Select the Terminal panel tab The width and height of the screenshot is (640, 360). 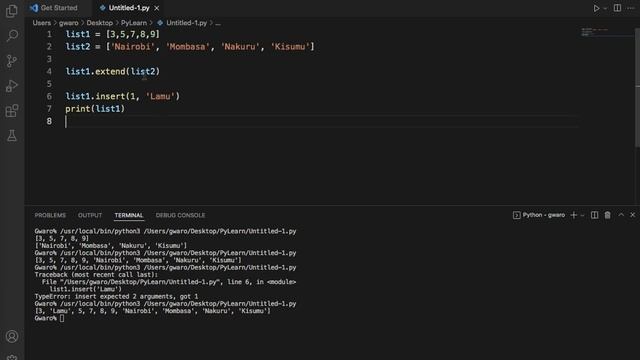coord(129,215)
